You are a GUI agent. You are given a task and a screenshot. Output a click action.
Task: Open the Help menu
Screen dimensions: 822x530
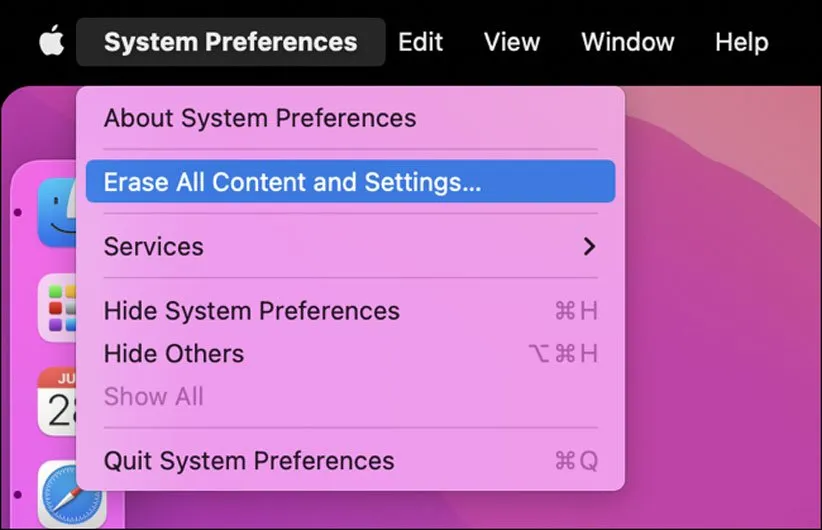tap(741, 42)
